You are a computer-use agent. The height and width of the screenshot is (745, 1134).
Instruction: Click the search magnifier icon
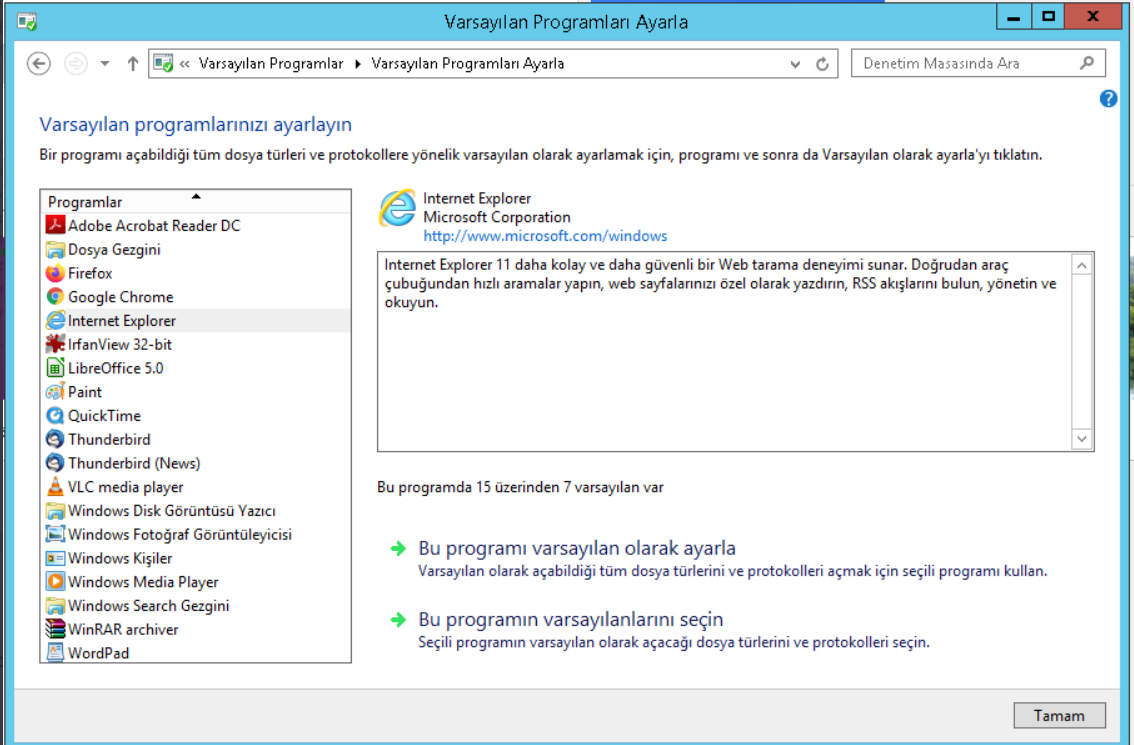[x=1087, y=63]
